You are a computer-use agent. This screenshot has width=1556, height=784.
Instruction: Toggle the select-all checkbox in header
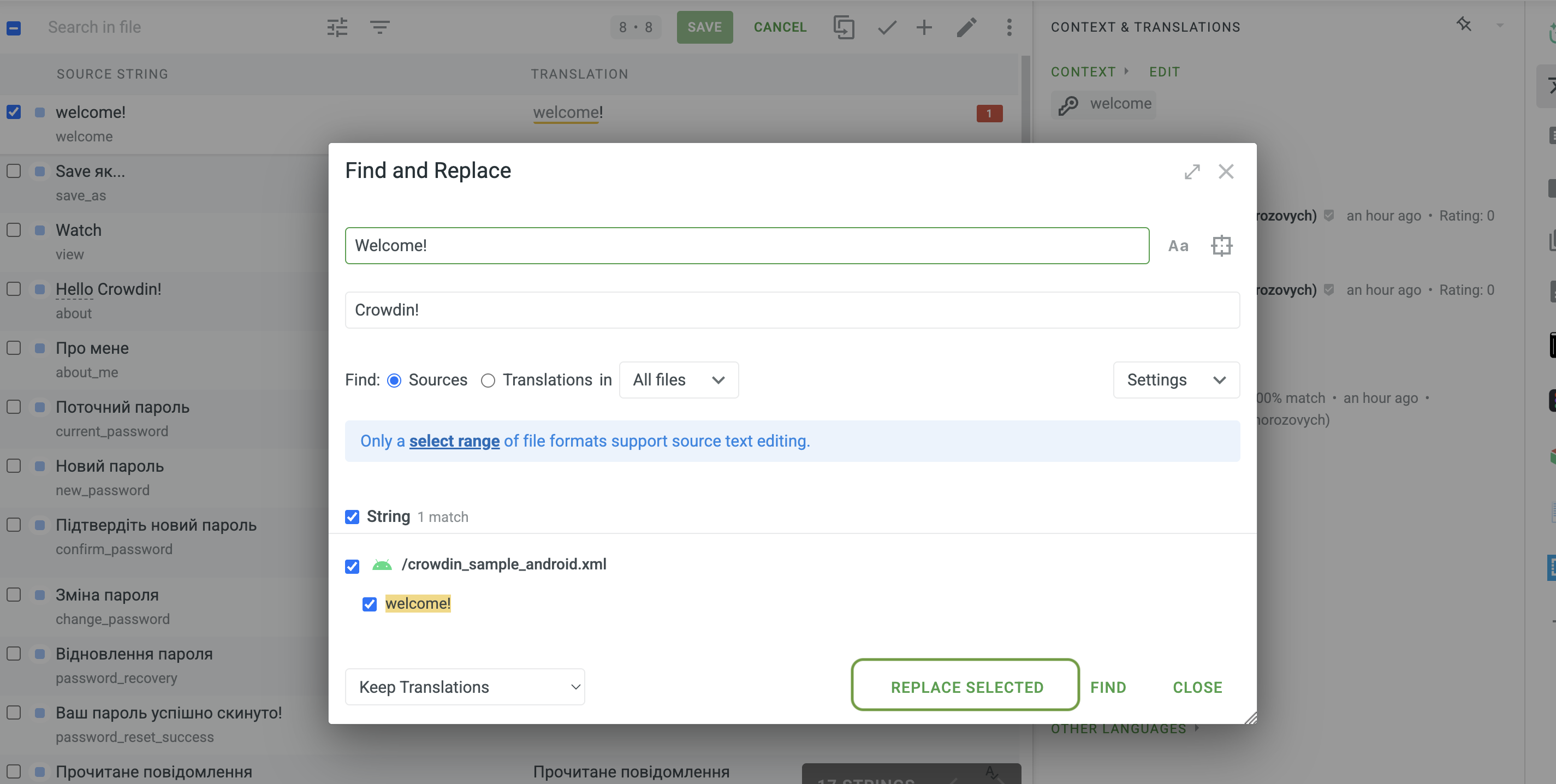[x=14, y=28]
